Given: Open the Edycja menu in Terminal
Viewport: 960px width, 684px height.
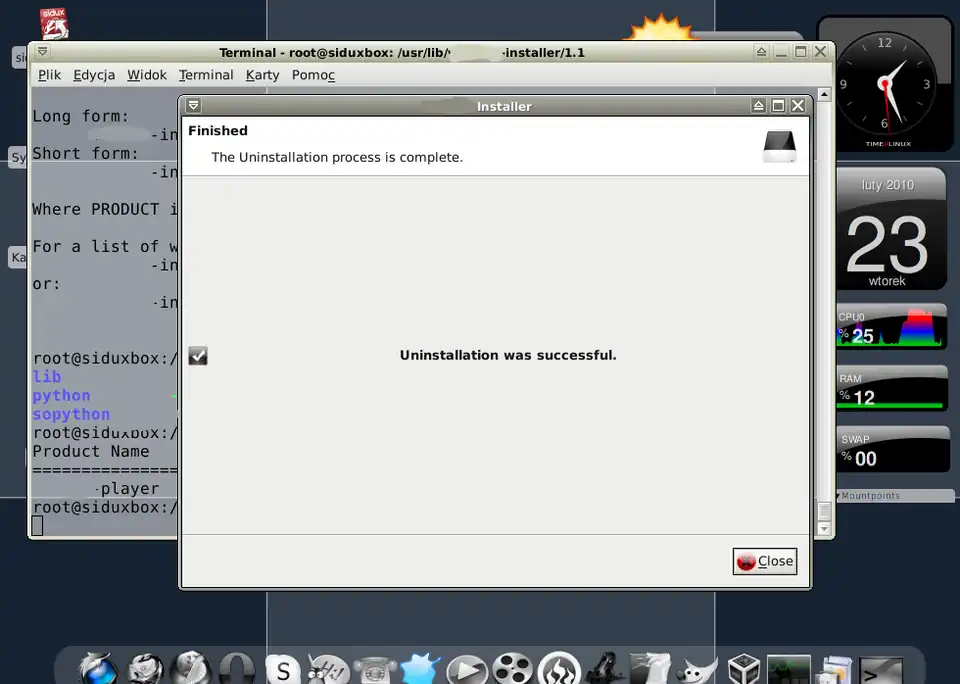Looking at the screenshot, I should pyautogui.click(x=94, y=75).
